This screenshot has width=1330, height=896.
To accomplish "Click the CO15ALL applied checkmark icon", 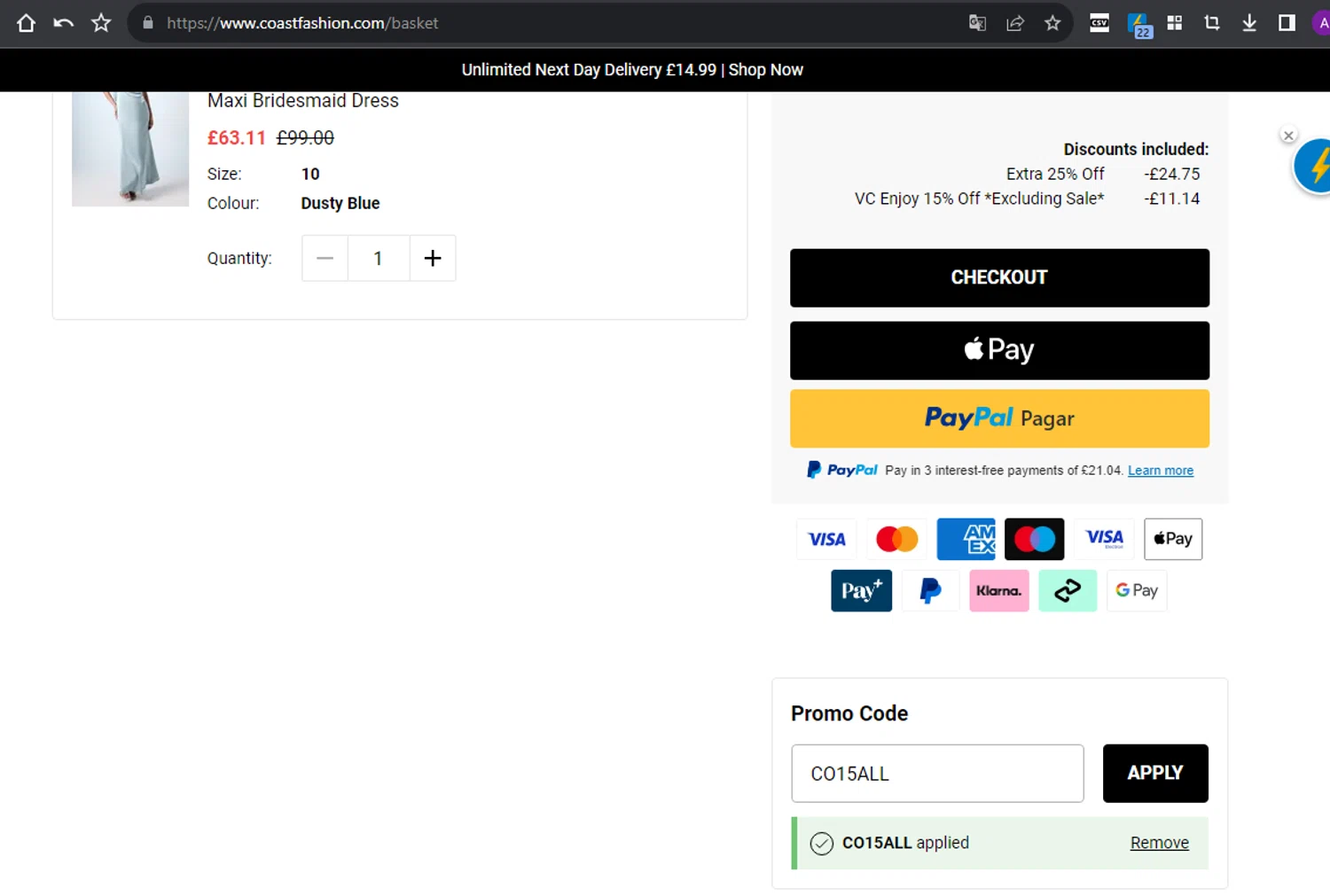I will [x=822, y=844].
